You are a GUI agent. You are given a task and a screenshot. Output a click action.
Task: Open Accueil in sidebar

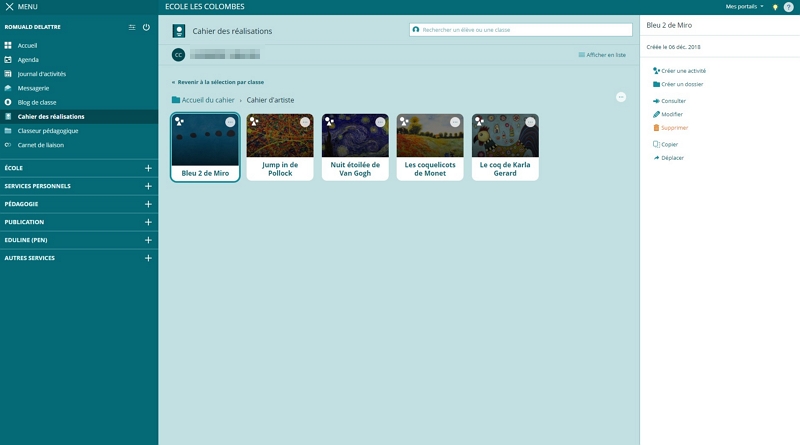coord(27,45)
